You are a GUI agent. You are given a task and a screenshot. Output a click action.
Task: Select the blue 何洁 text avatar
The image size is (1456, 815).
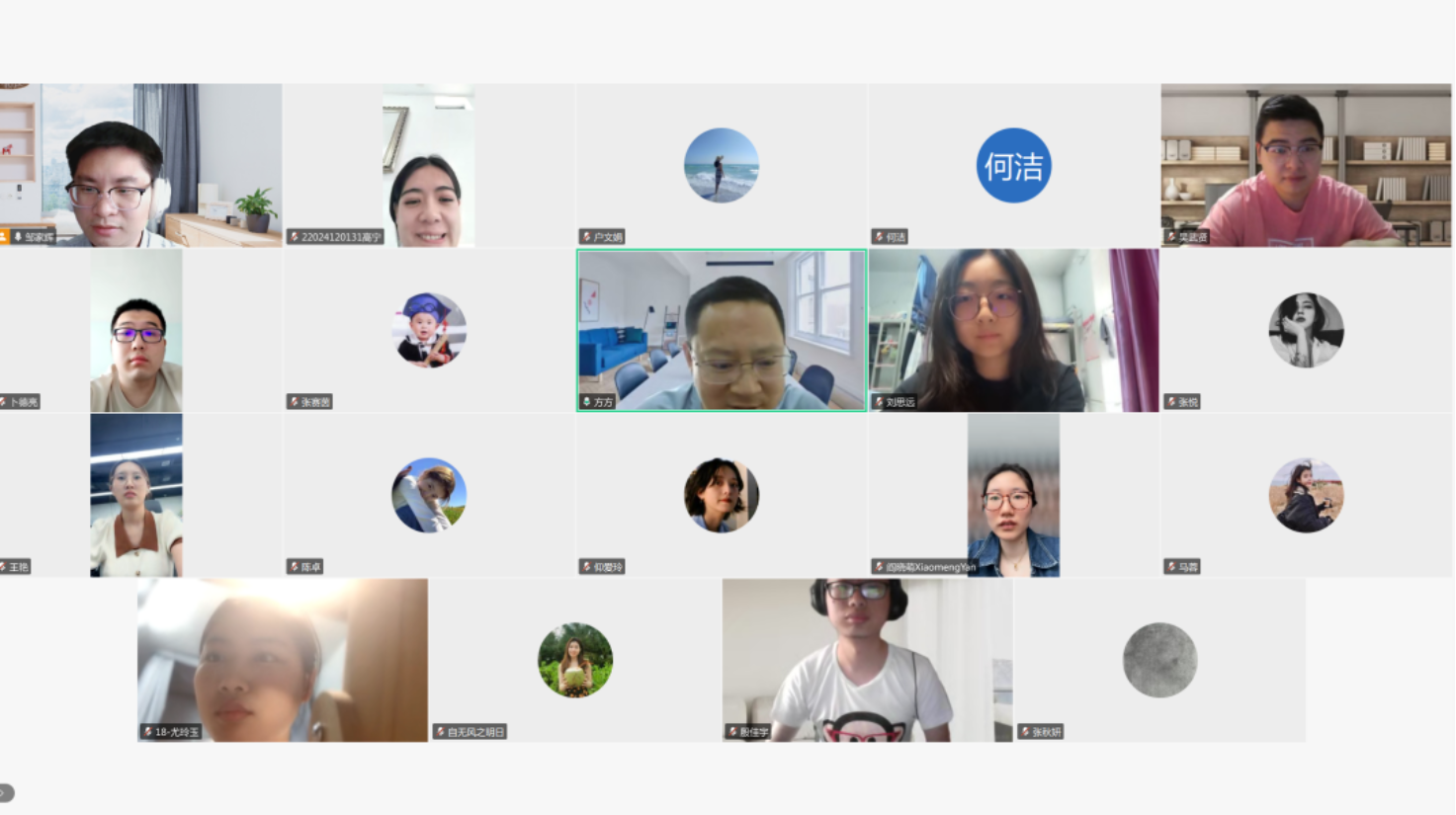[1013, 165]
